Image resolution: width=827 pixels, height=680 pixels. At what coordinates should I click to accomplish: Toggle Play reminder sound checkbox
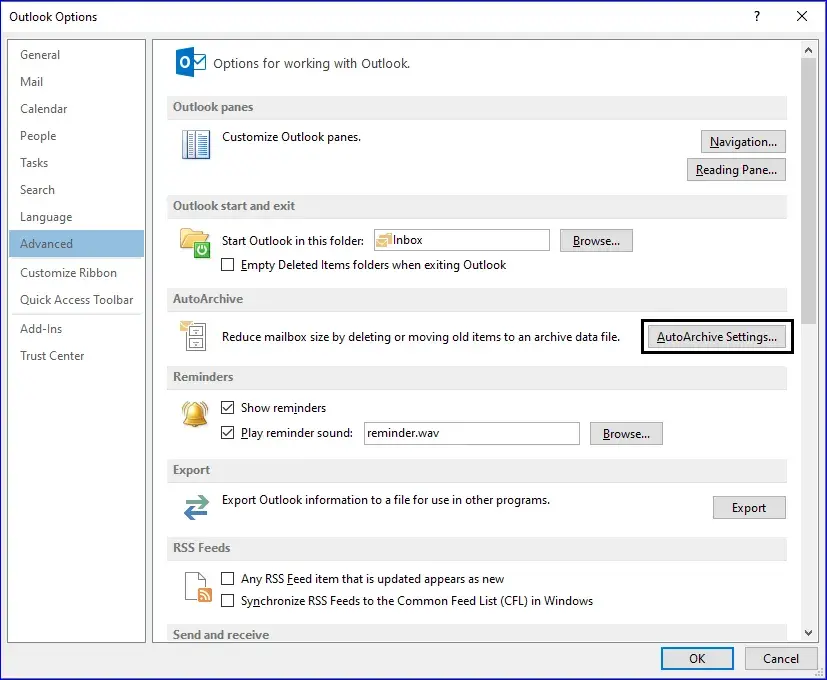[x=228, y=433]
